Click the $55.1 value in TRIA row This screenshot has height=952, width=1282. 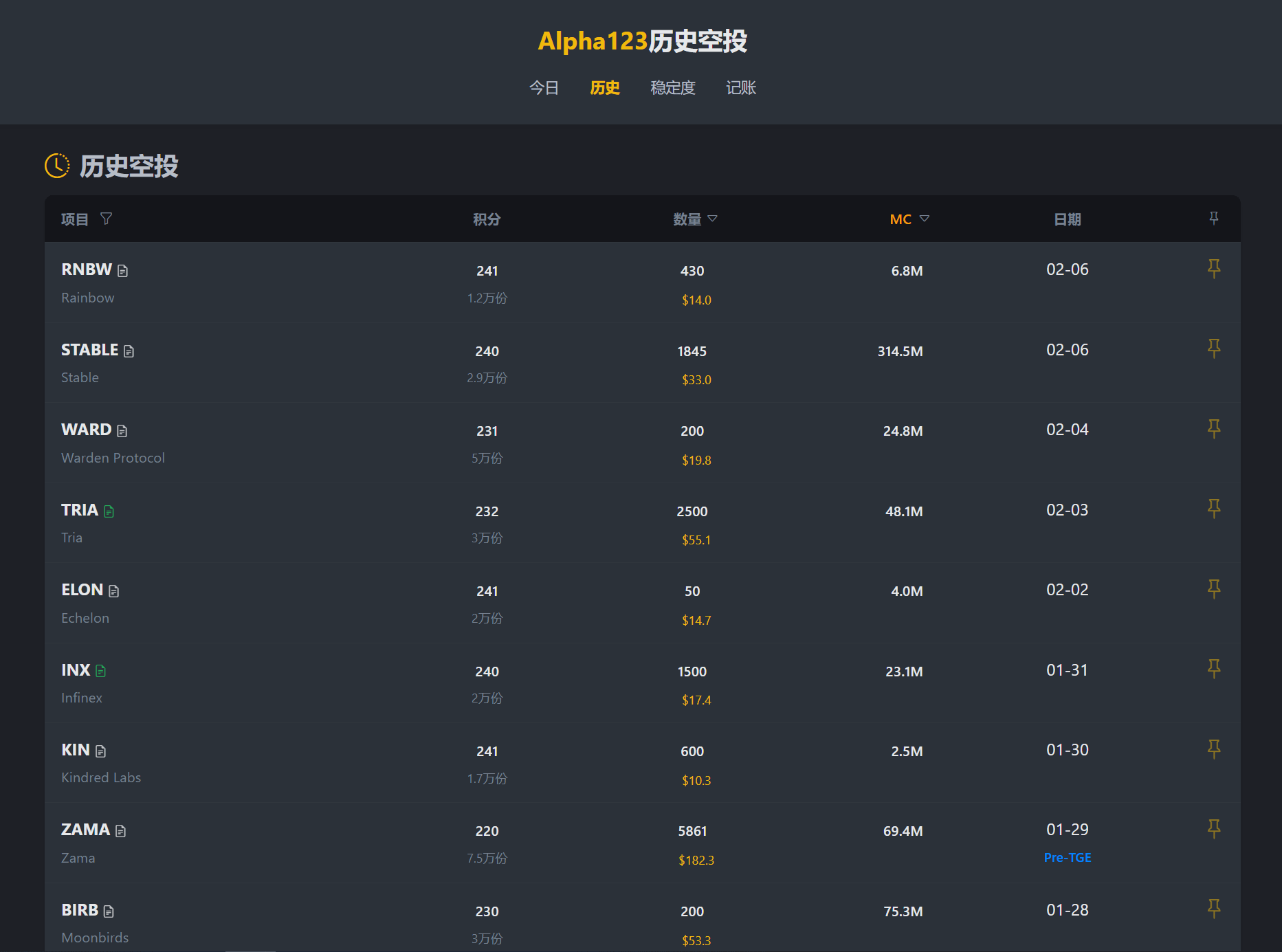(696, 540)
